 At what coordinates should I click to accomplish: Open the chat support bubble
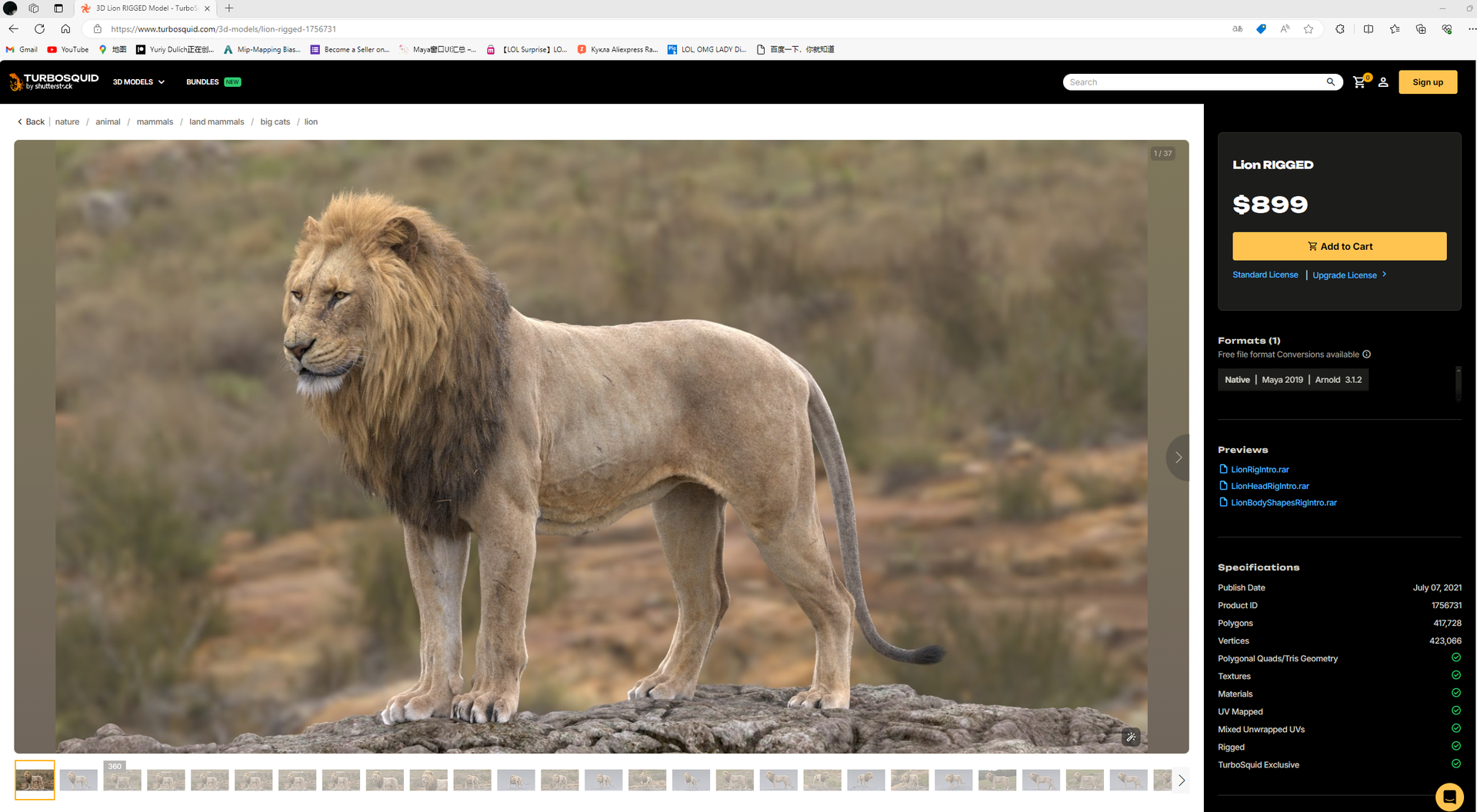pos(1449,797)
